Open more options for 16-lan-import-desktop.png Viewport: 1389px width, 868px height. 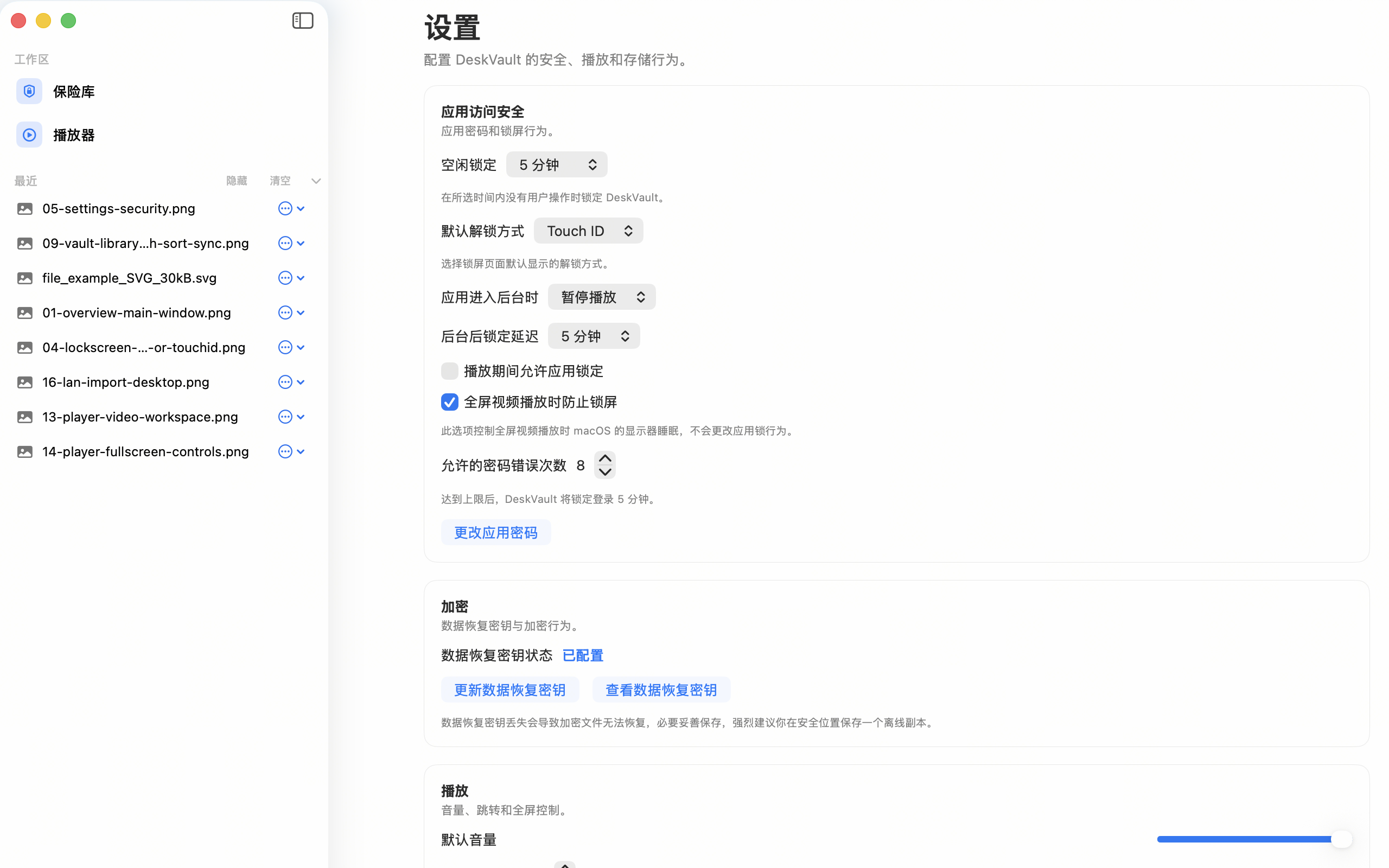285,382
